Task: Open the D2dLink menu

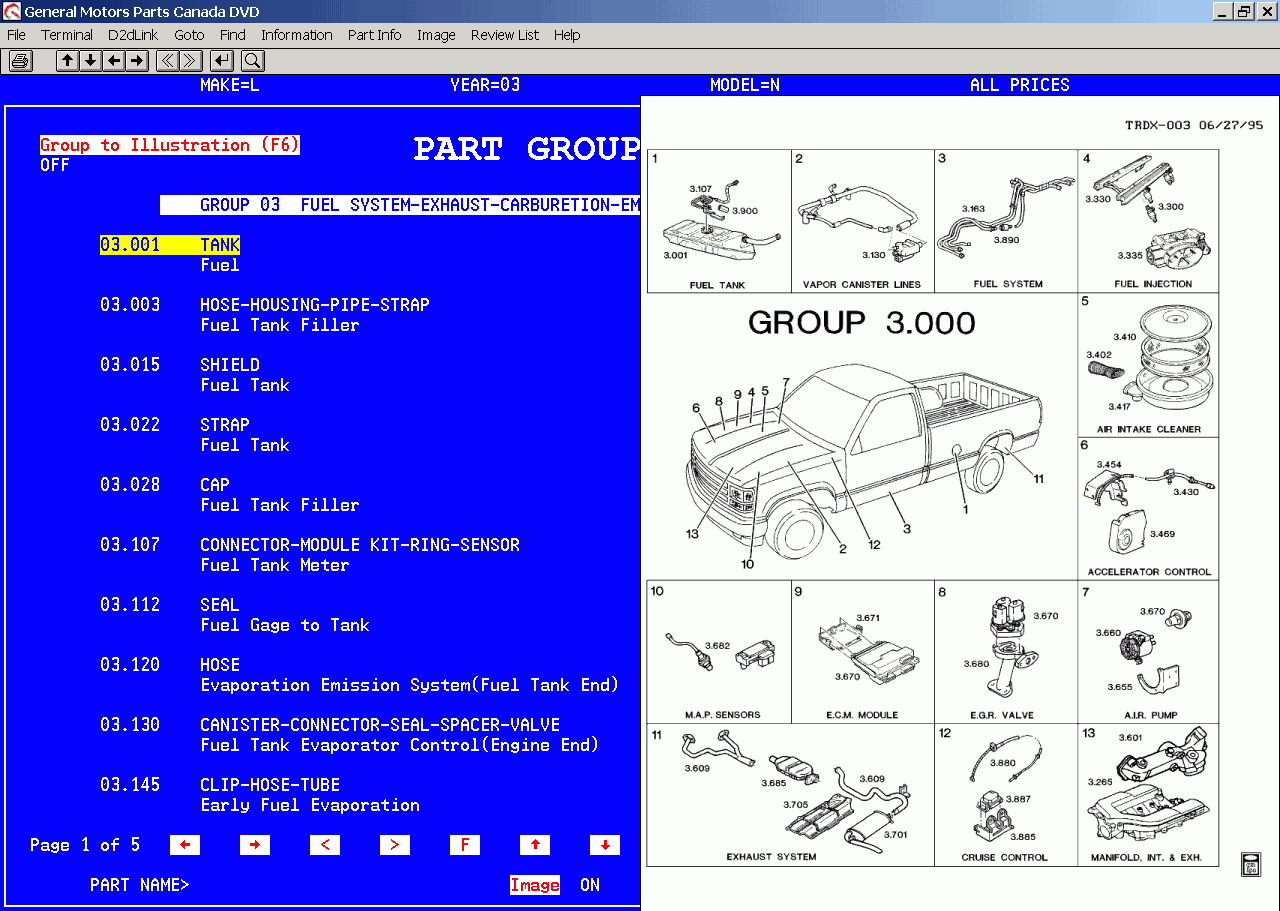Action: coord(133,35)
